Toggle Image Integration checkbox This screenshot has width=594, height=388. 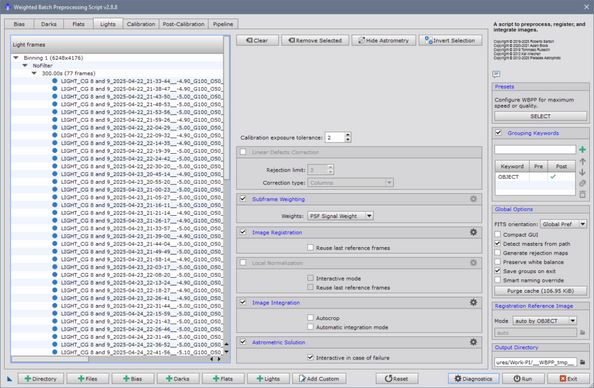[x=243, y=302]
